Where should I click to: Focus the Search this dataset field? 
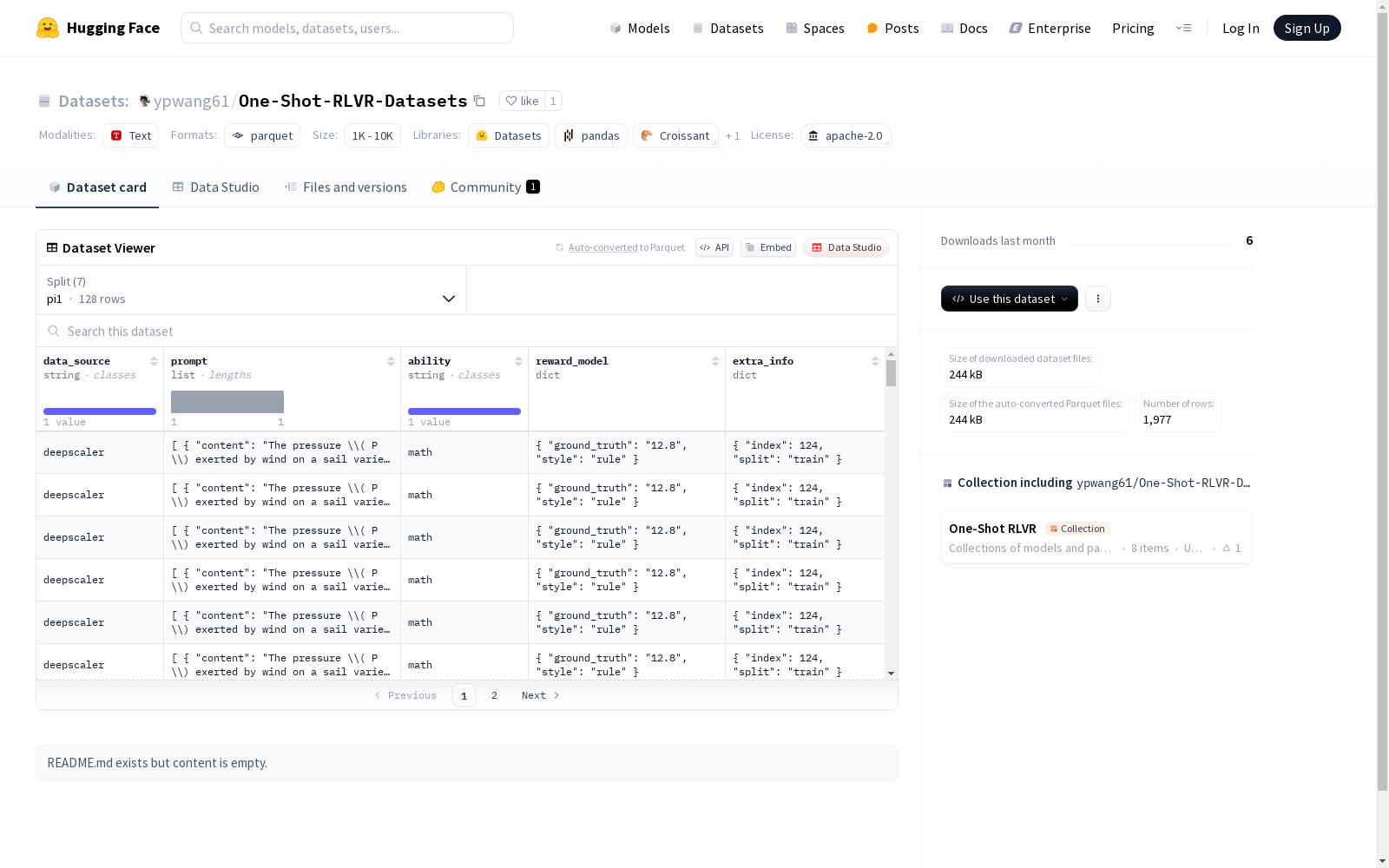pos(467,331)
